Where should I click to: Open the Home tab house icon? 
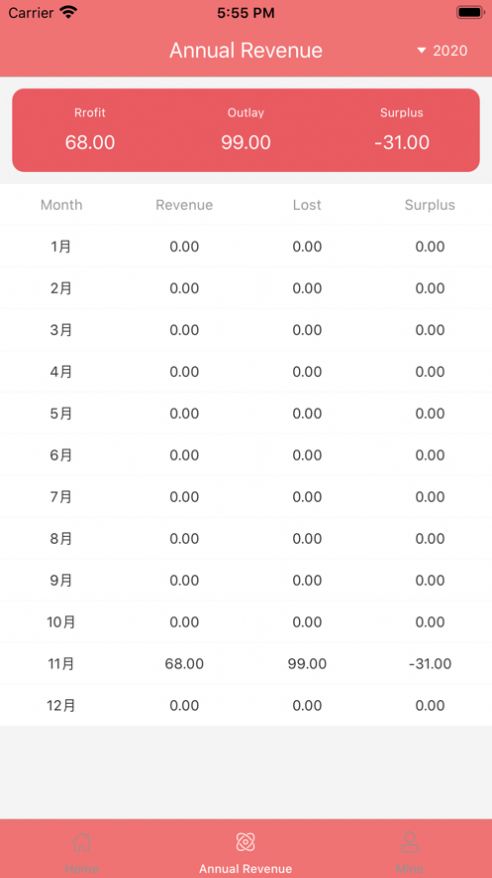(82, 842)
